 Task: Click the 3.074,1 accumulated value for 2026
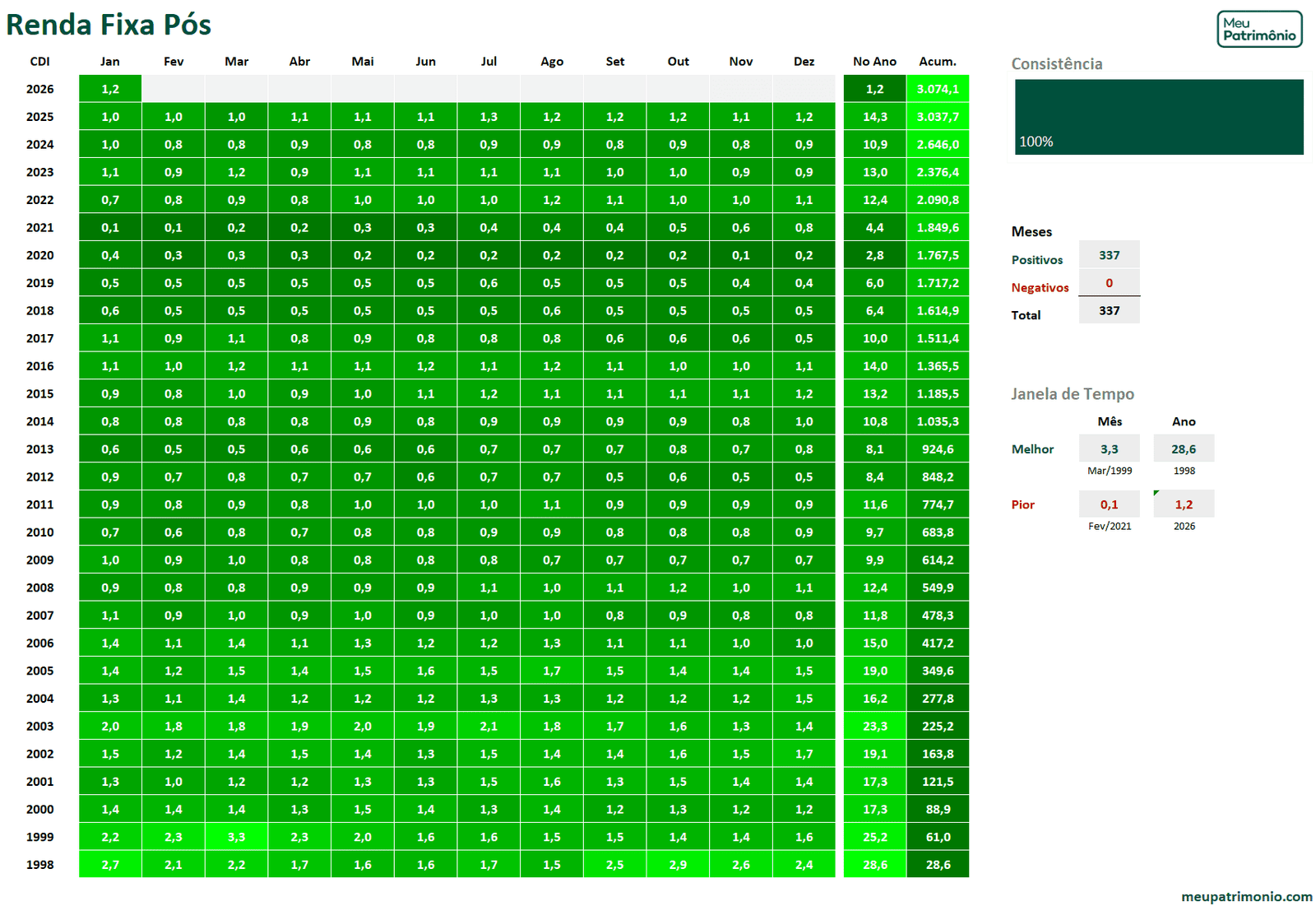(938, 89)
